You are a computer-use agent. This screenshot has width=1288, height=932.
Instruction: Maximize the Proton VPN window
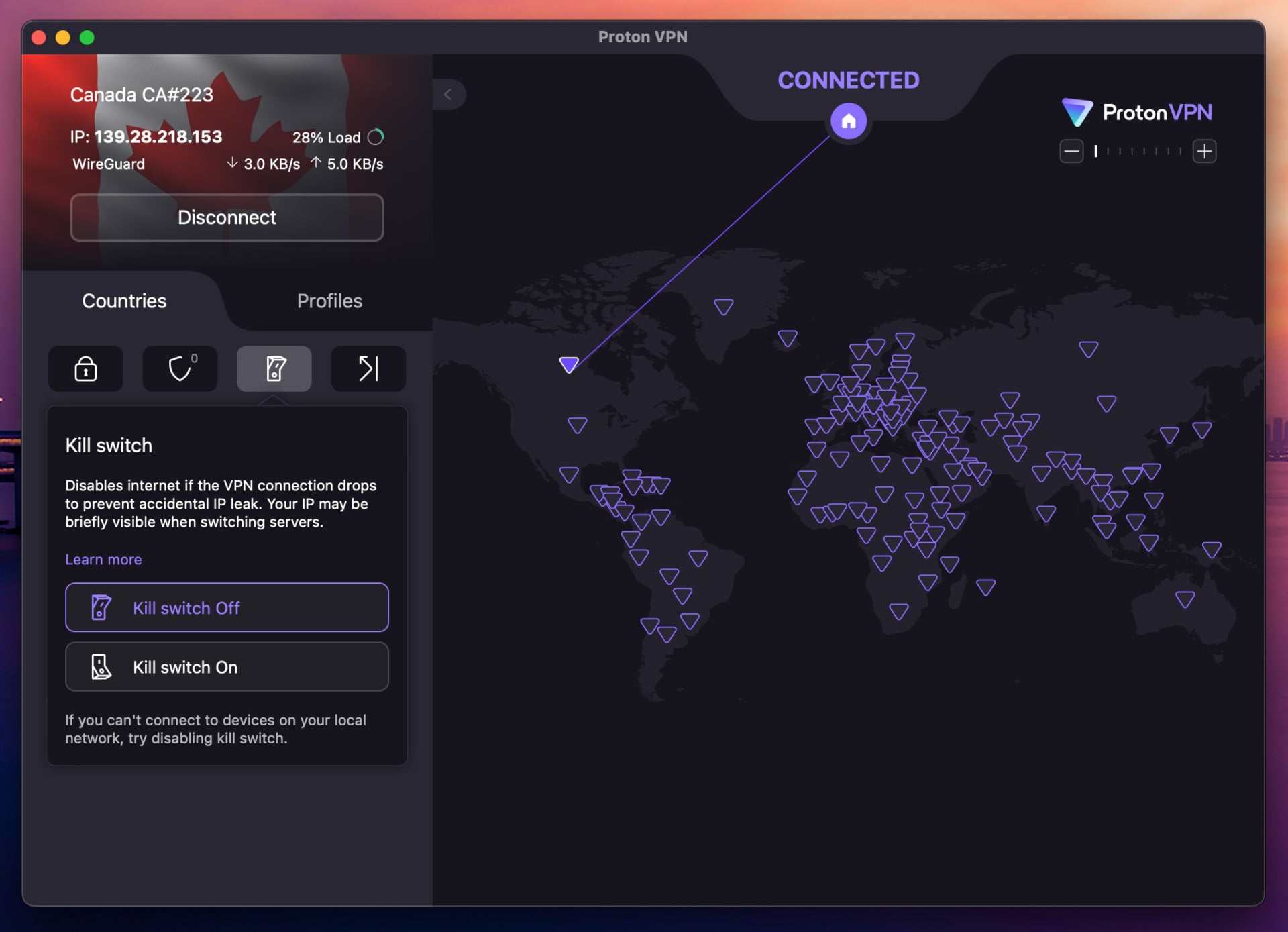pos(87,38)
